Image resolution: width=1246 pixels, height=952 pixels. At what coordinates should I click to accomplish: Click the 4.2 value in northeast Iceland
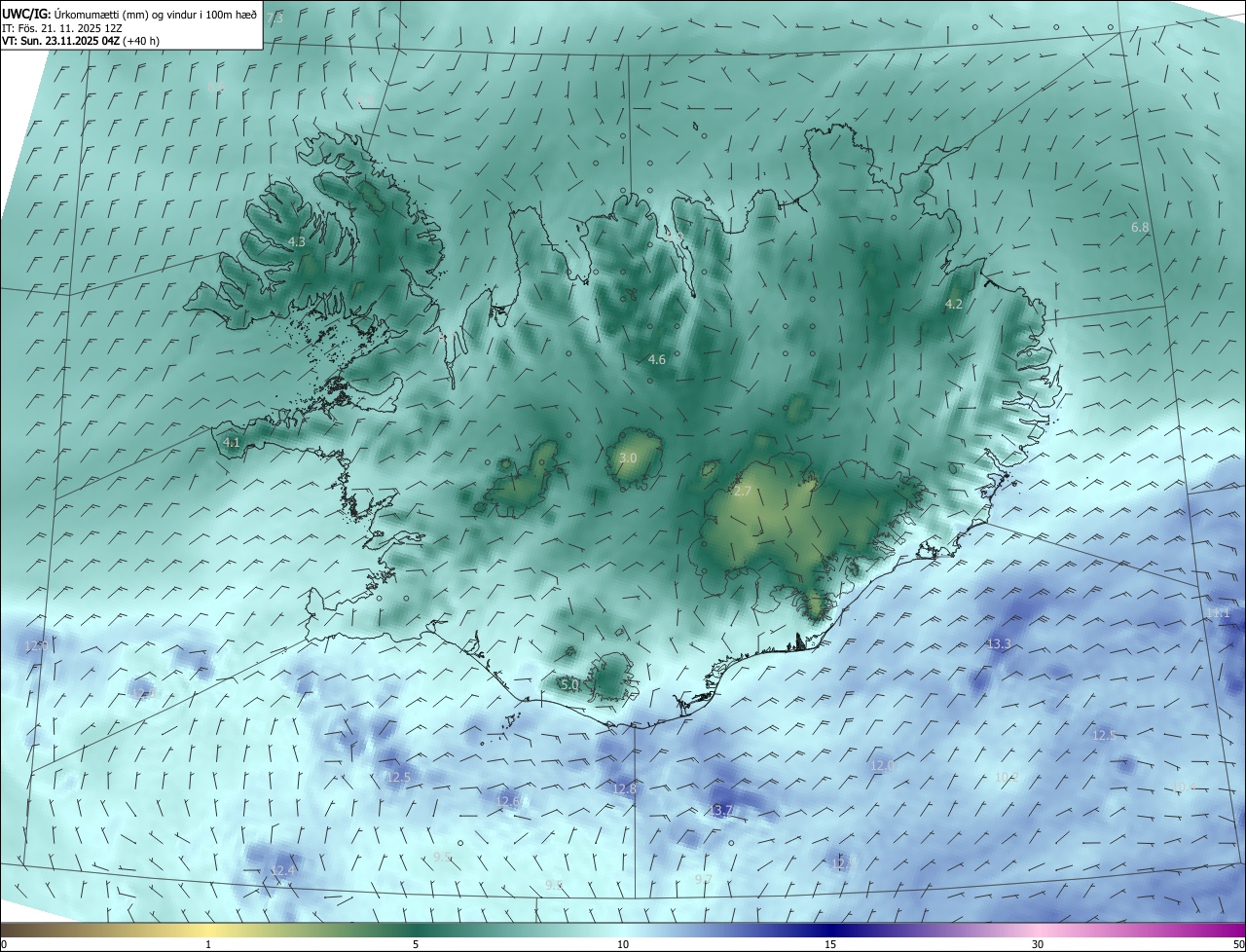pos(954,305)
